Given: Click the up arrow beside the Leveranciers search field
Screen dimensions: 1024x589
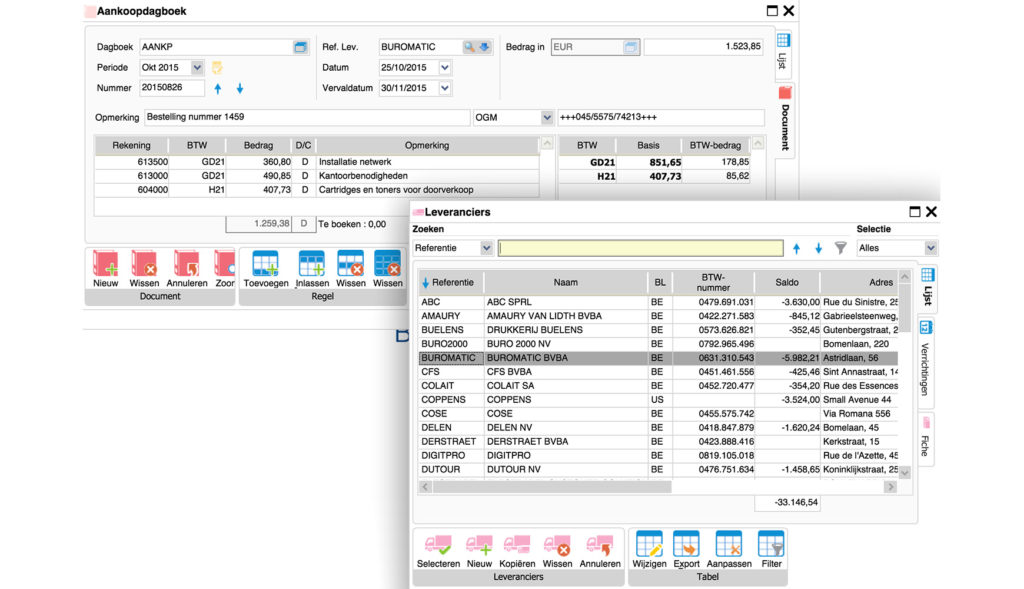Looking at the screenshot, I should pyautogui.click(x=796, y=248).
